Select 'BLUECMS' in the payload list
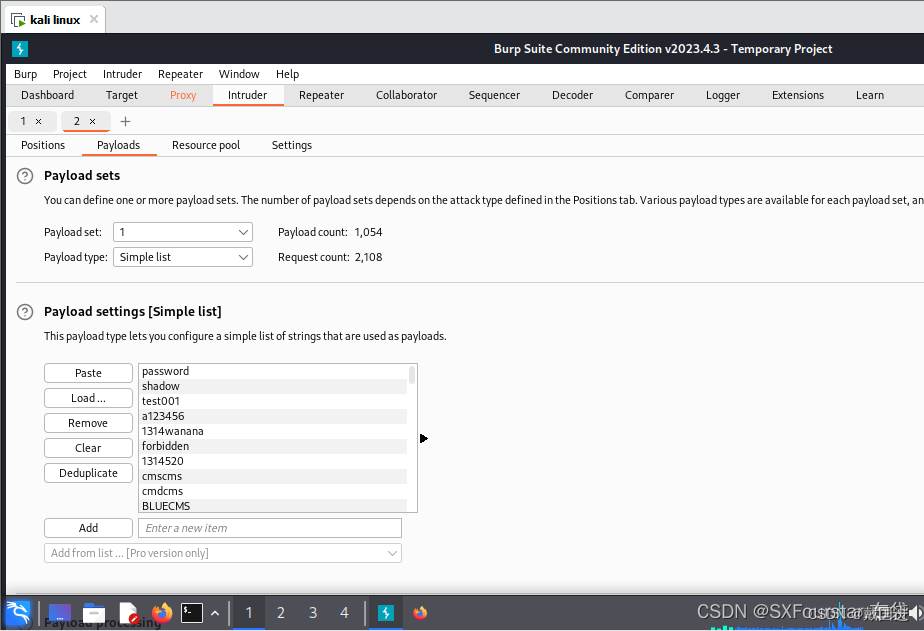This screenshot has height=631, width=924. [x=273, y=506]
